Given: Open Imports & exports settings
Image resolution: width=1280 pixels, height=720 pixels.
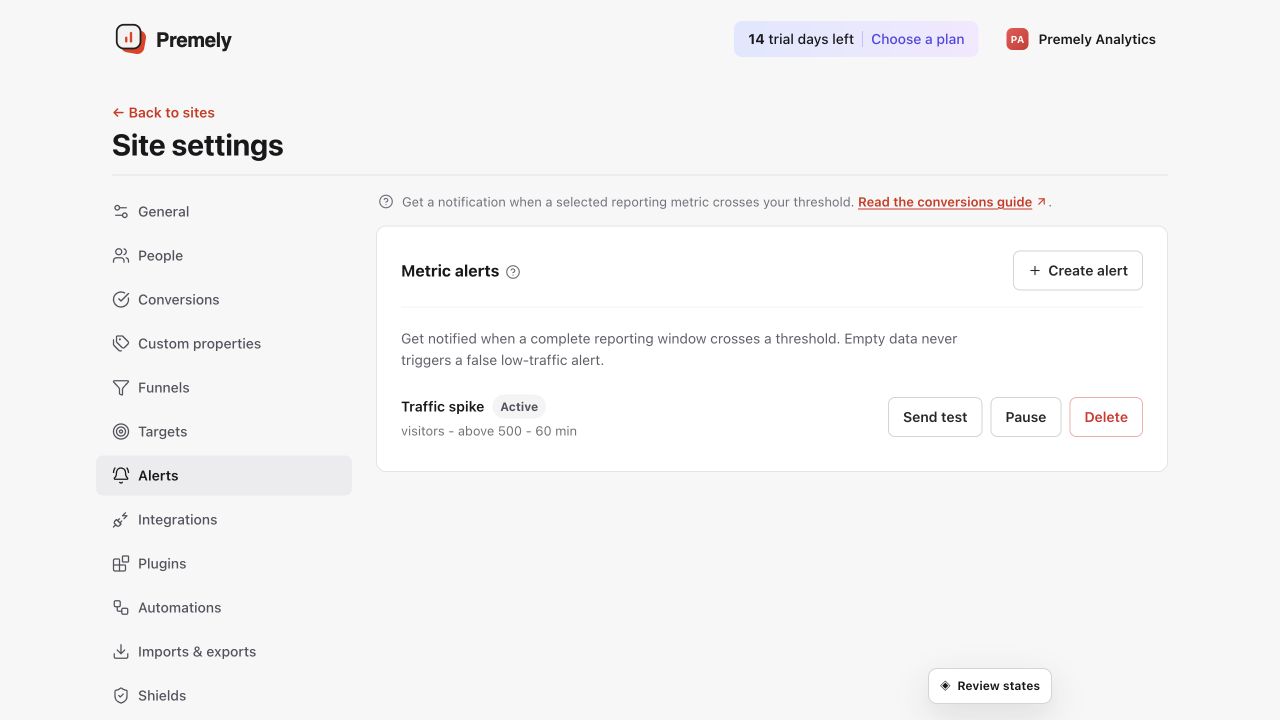Looking at the screenshot, I should 224,652.
